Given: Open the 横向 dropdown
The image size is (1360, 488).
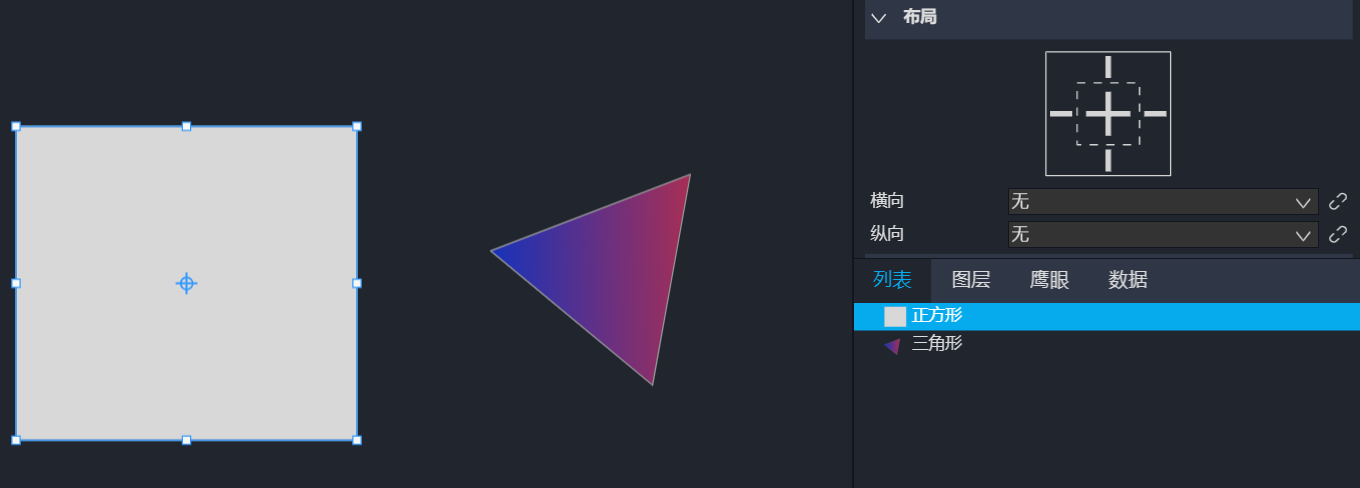Looking at the screenshot, I should click(1162, 202).
